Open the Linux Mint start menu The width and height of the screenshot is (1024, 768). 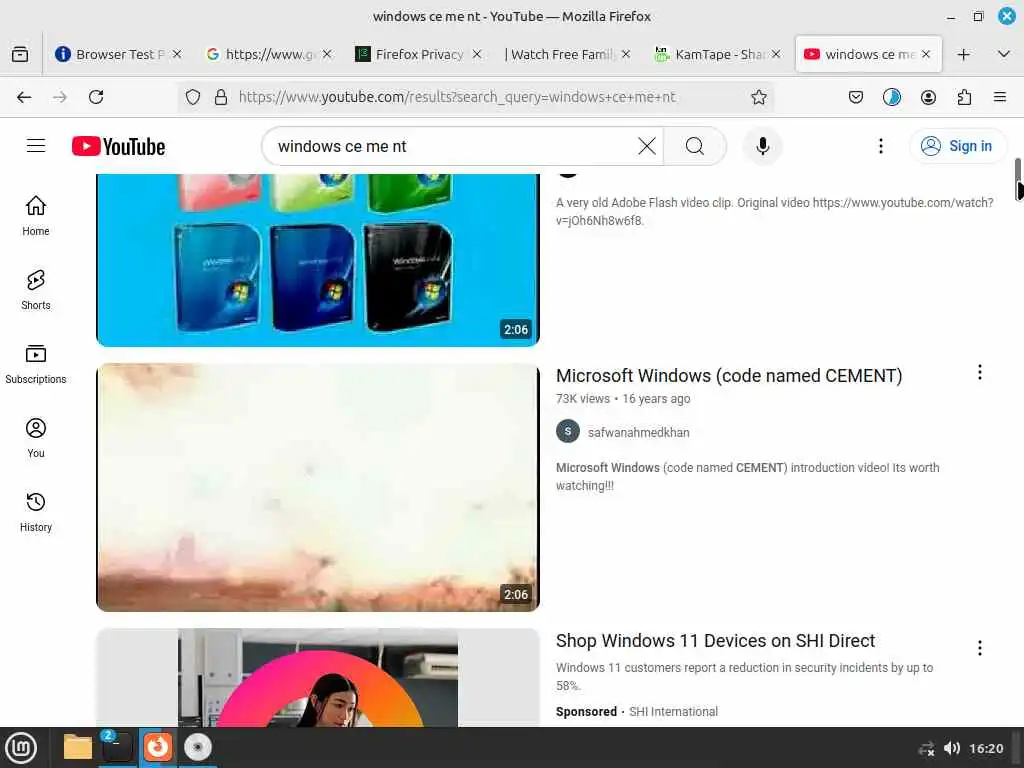point(20,747)
